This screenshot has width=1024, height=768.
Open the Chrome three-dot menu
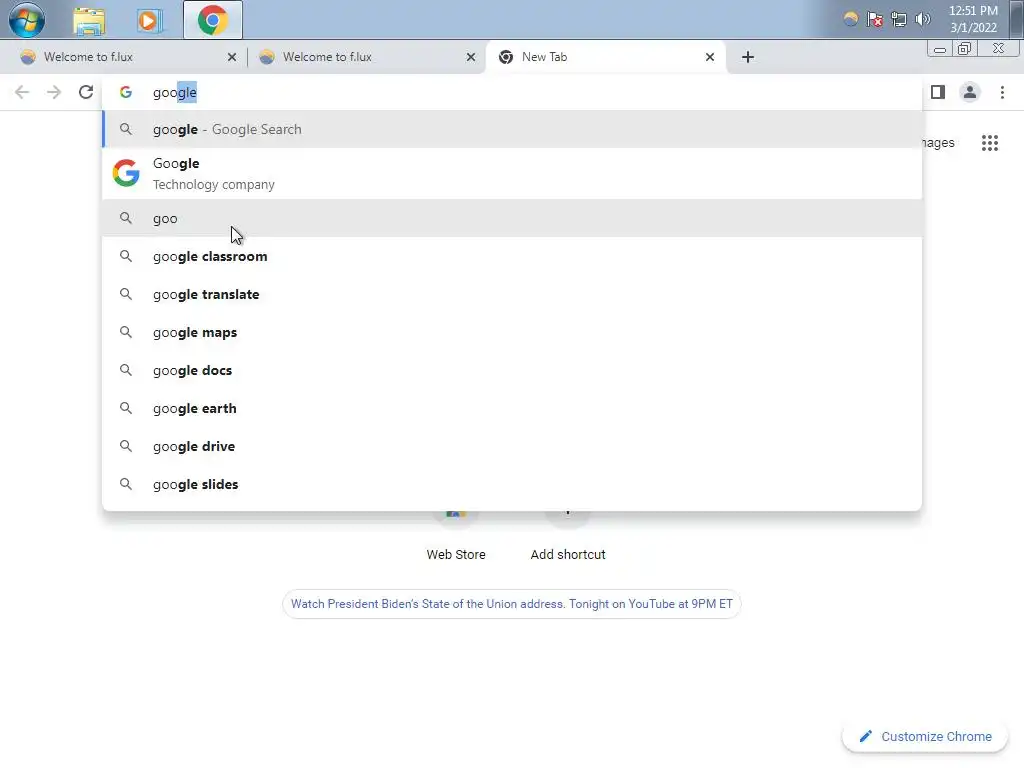pos(1002,92)
